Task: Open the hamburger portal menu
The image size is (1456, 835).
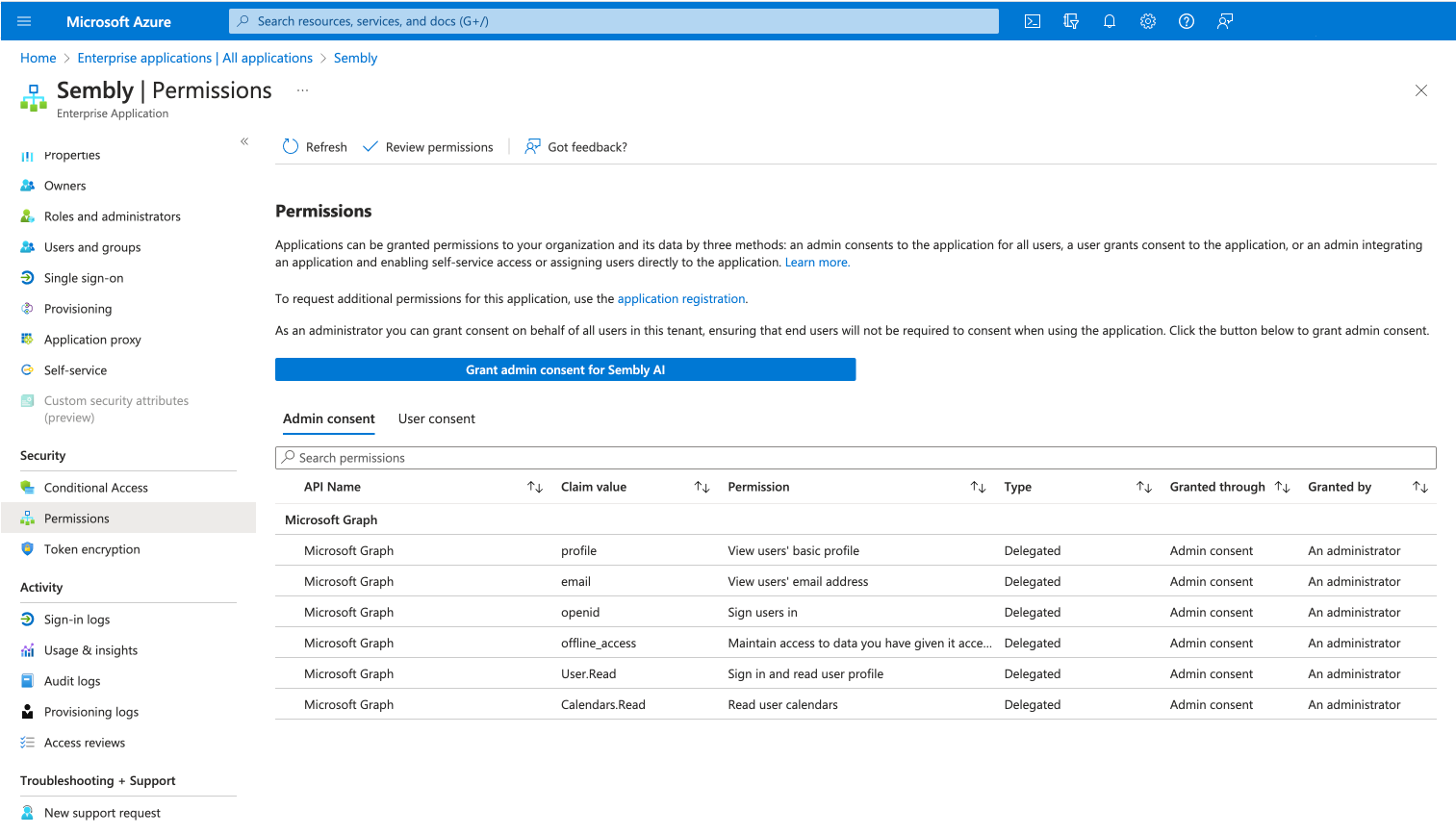Action: tap(24, 21)
